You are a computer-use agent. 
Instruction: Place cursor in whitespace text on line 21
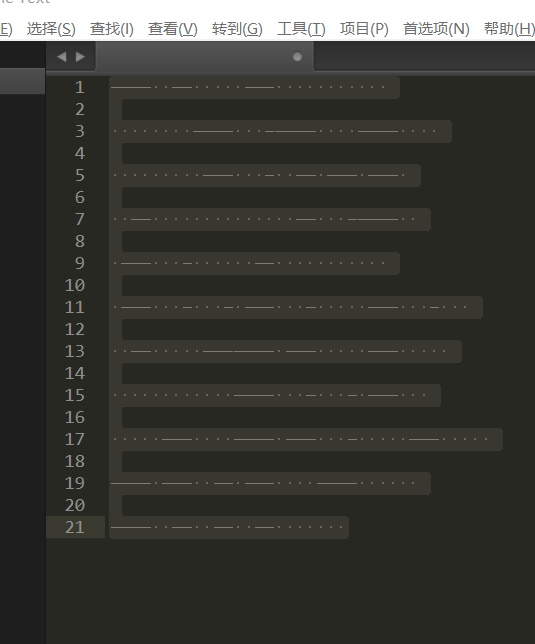227,527
